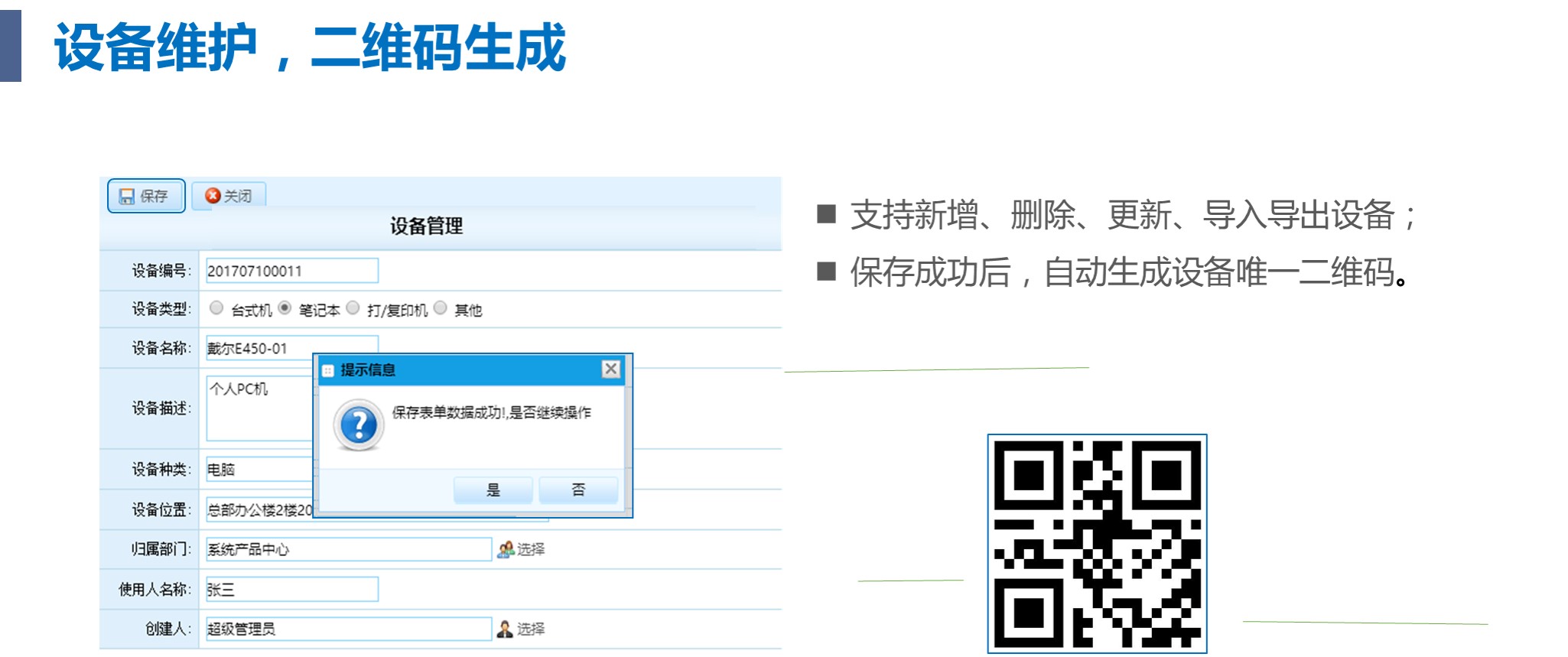Click the 保存 save button
The image size is (1568, 657).
(x=146, y=196)
